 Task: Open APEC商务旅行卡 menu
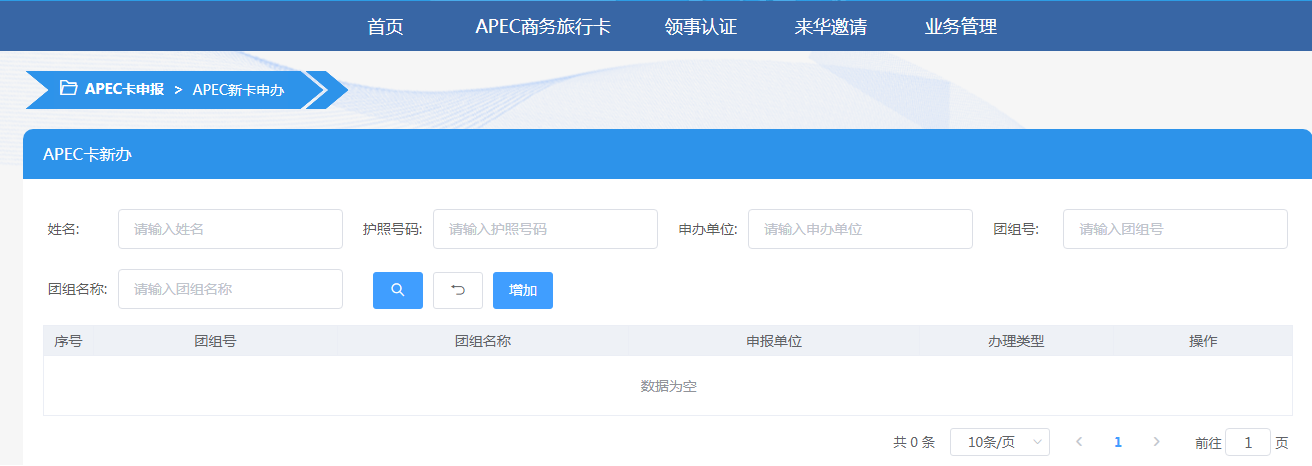[543, 27]
